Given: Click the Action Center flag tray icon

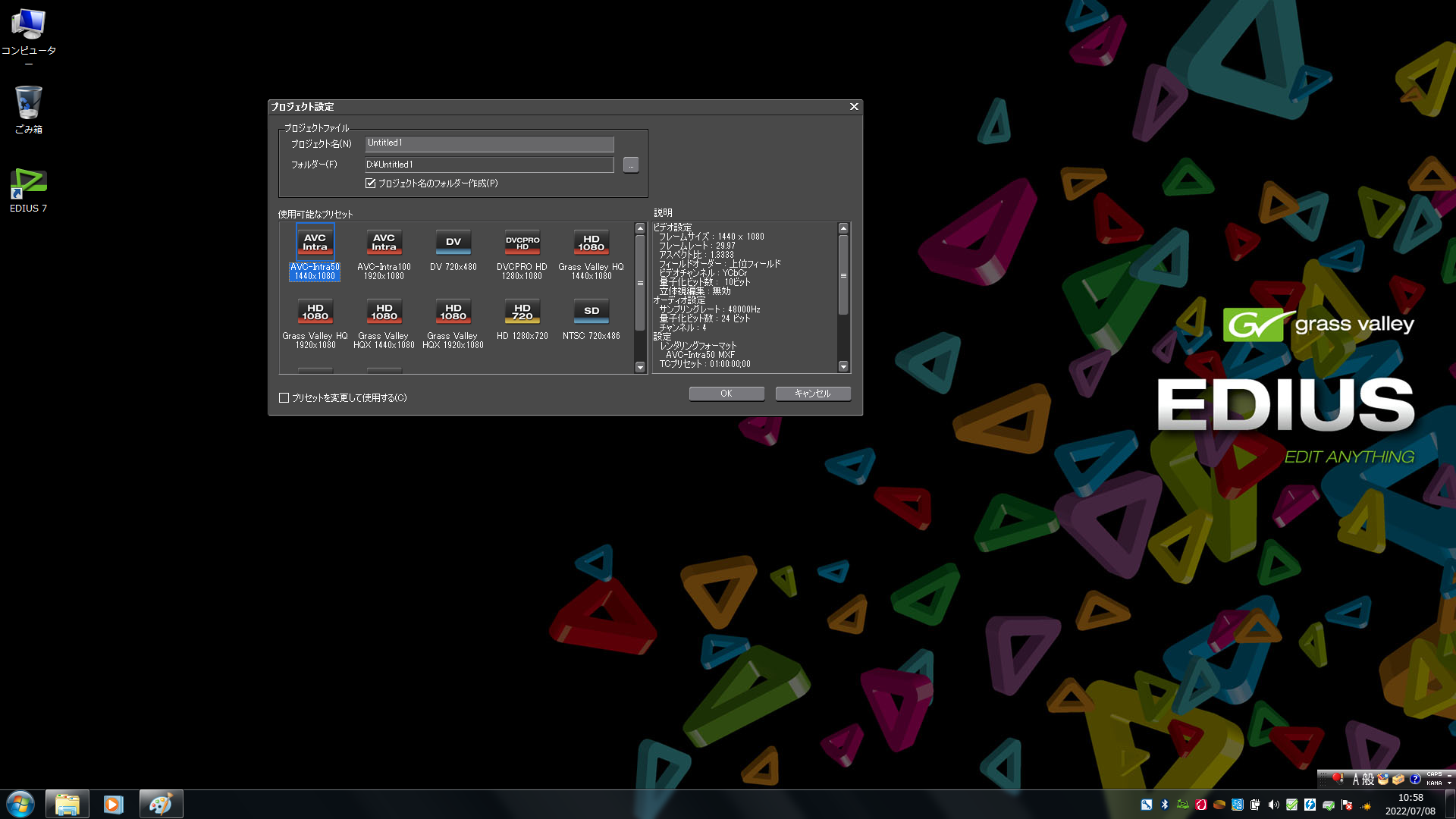Looking at the screenshot, I should 1347,805.
